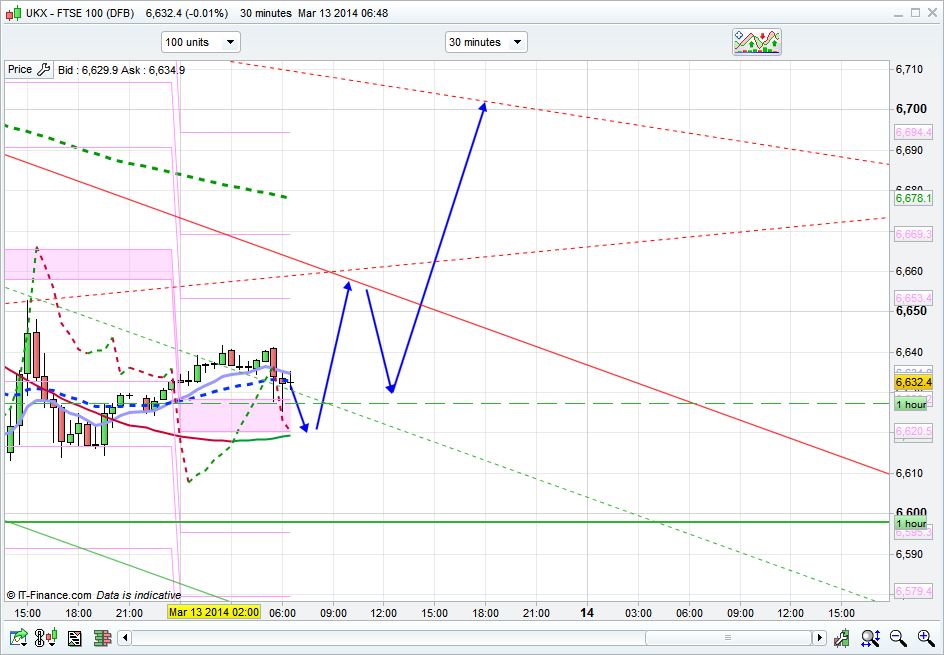Click the auto-fit zoom magnifier with arrows
The height and width of the screenshot is (655, 944).
pyautogui.click(x=870, y=637)
